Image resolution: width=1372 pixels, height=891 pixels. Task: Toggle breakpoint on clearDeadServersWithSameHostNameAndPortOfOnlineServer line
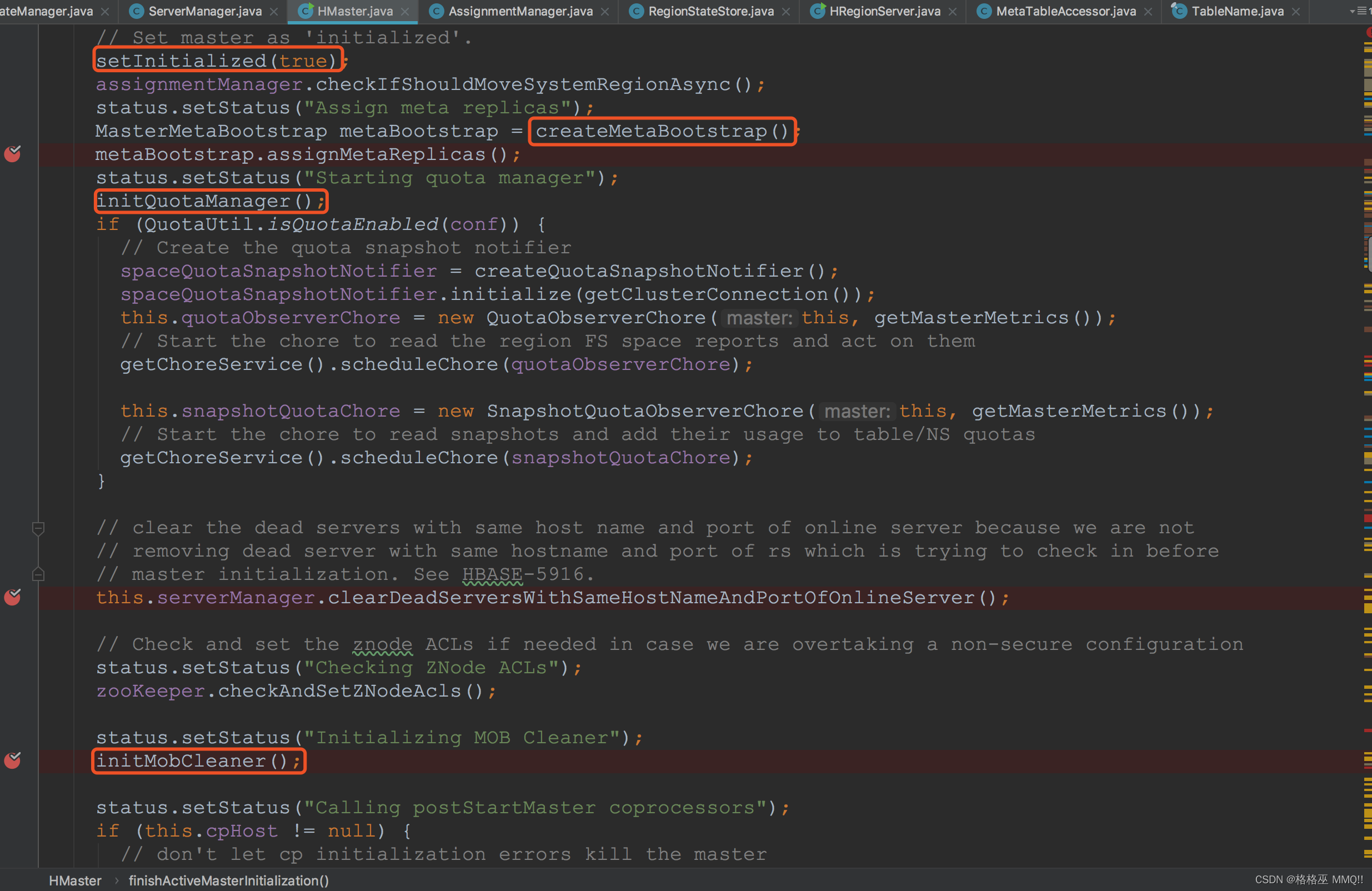tap(13, 597)
